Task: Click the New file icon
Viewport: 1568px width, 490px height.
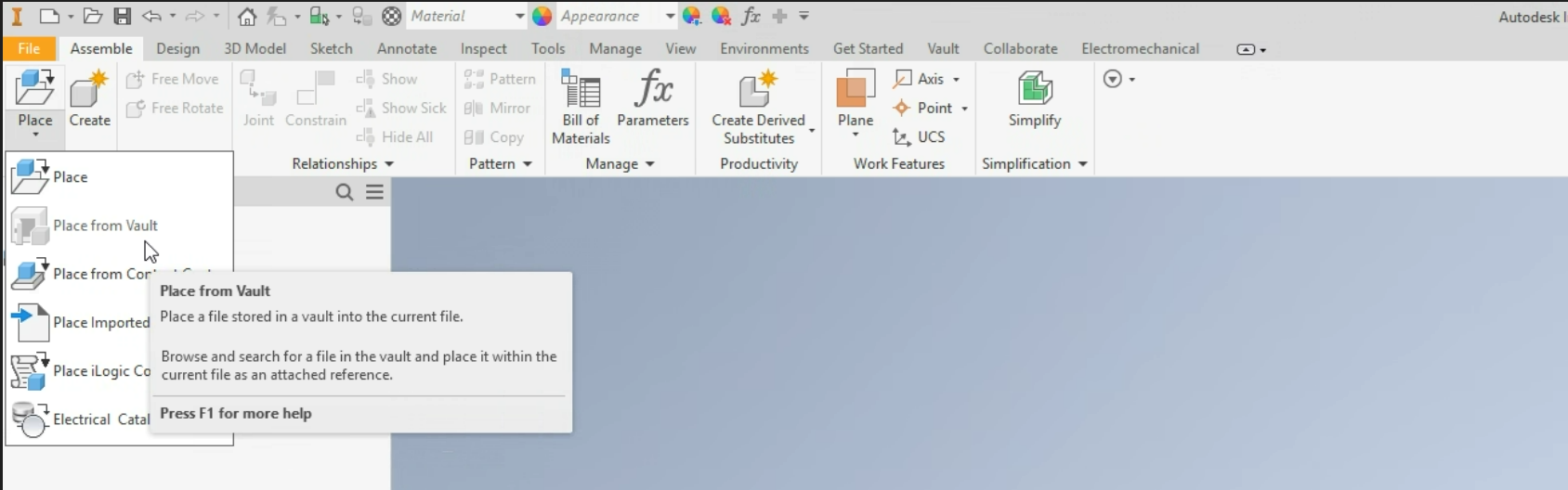Action: (49, 16)
